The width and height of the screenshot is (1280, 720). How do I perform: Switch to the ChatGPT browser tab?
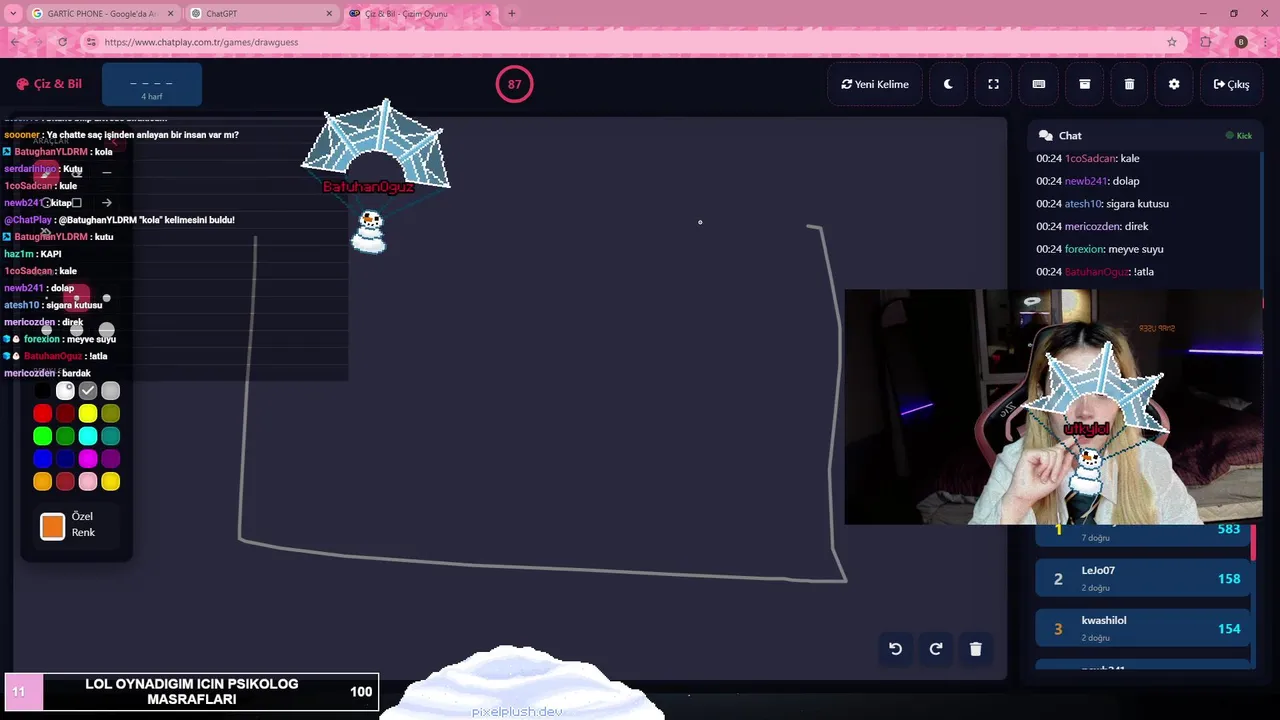pos(260,14)
